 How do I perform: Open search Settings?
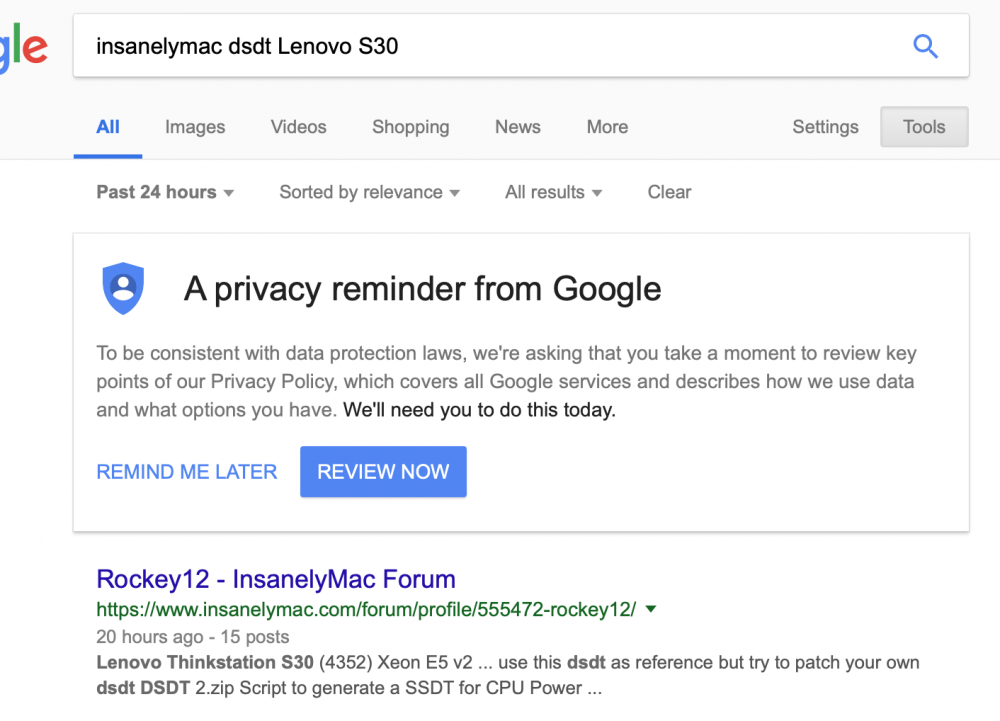click(825, 127)
